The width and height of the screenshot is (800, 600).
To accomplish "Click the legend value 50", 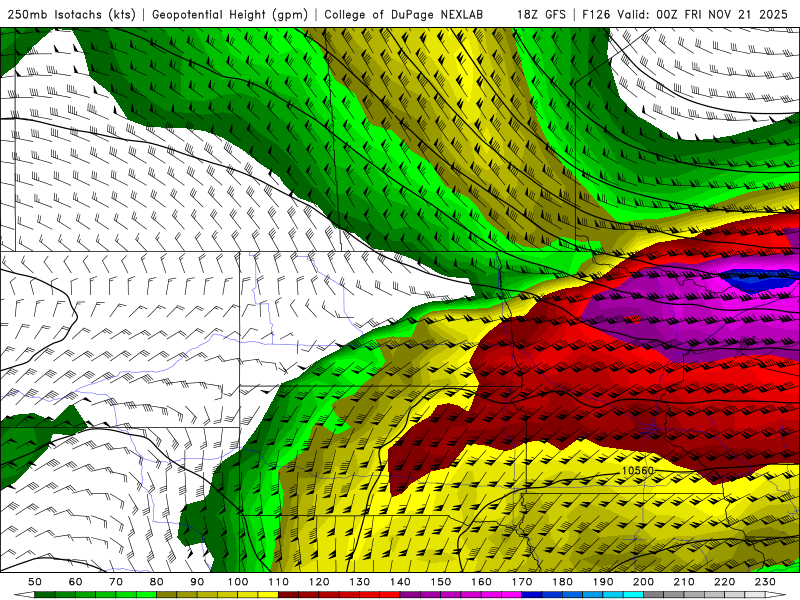I will pos(35,582).
